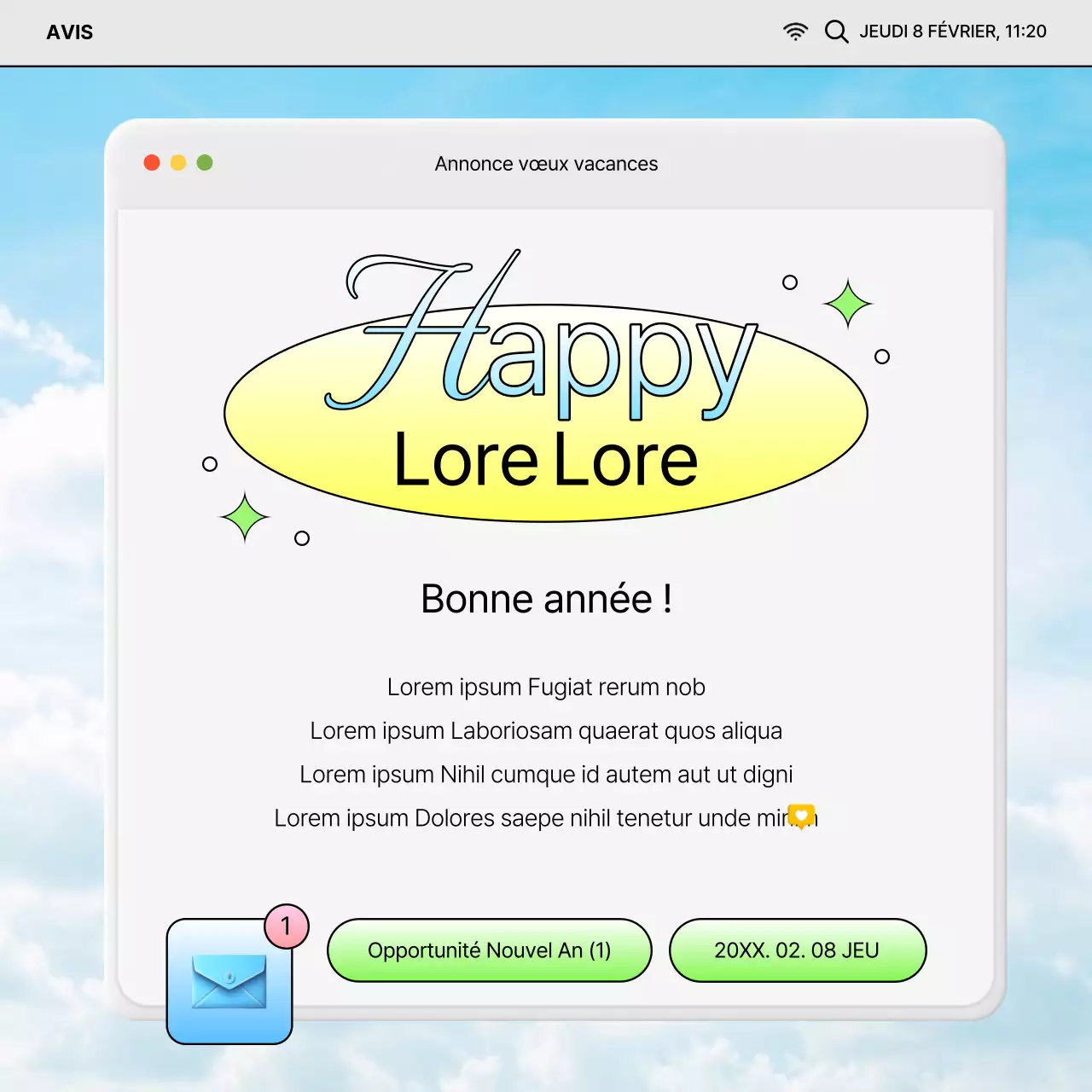This screenshot has height=1092, width=1092.
Task: Click the red notification badge showing 1
Action: [287, 926]
